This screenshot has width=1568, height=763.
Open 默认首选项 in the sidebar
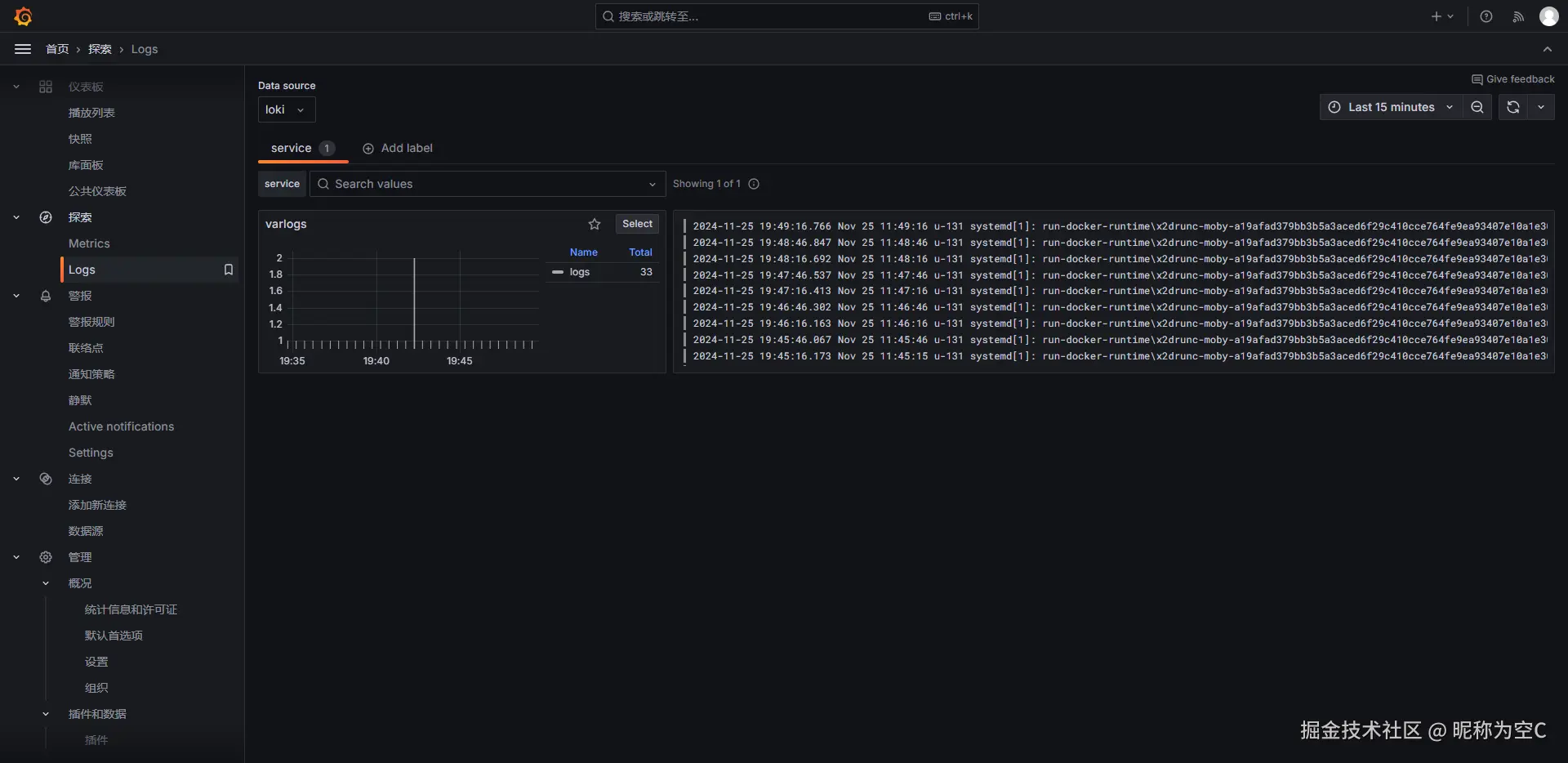[114, 636]
